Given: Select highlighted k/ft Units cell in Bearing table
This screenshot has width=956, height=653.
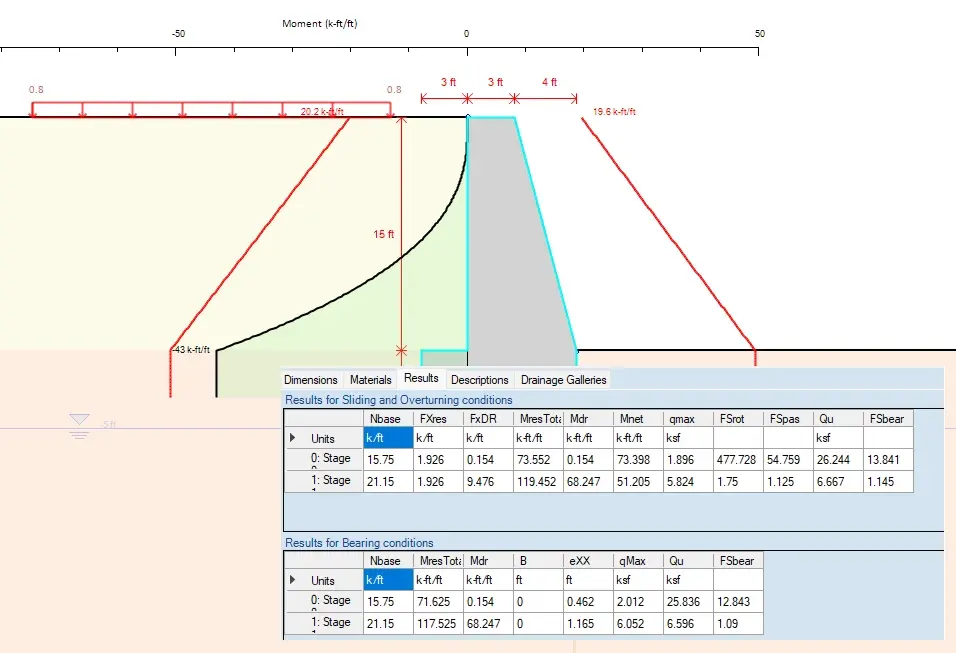Looking at the screenshot, I should coord(388,580).
